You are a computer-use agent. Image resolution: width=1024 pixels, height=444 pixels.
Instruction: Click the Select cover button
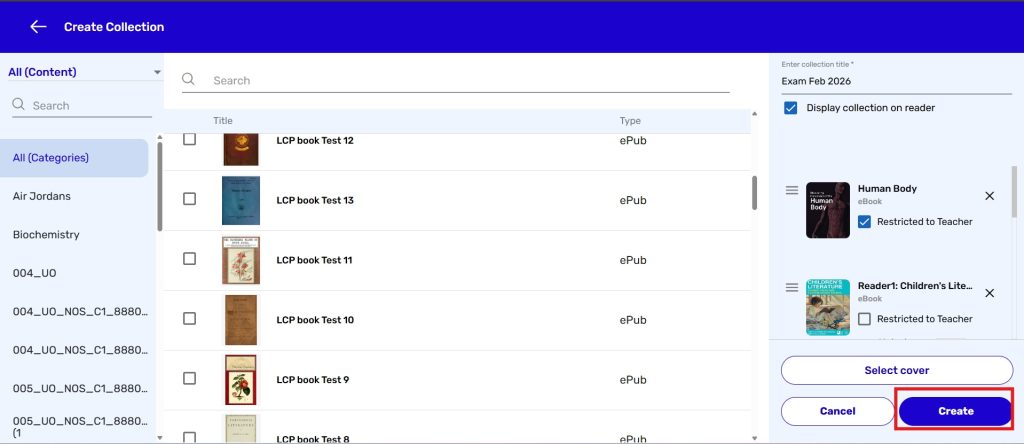tap(896, 370)
